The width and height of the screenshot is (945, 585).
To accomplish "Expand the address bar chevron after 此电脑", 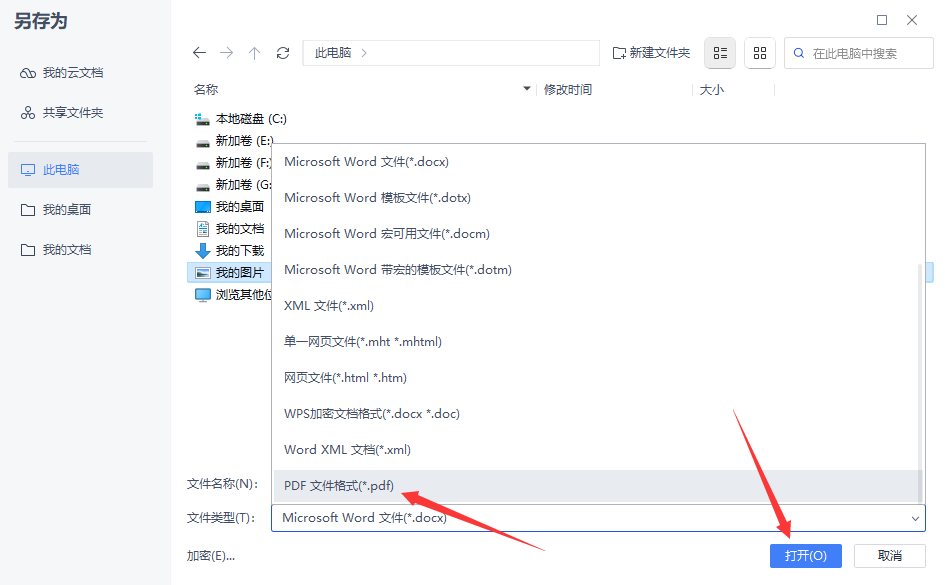I will [364, 53].
